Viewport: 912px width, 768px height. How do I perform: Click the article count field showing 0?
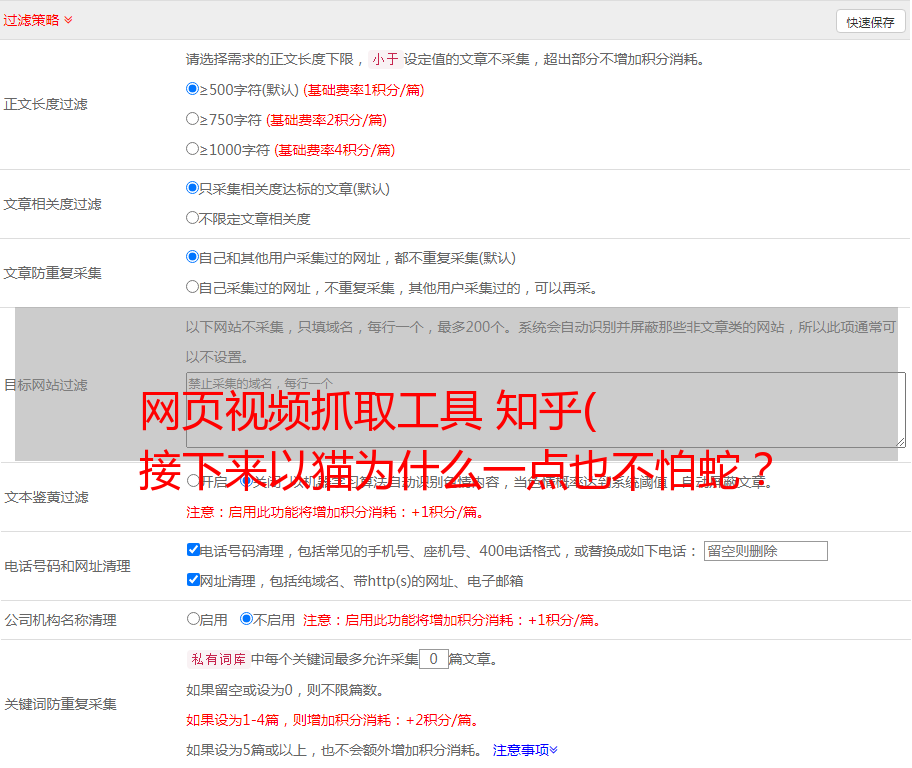point(433,659)
